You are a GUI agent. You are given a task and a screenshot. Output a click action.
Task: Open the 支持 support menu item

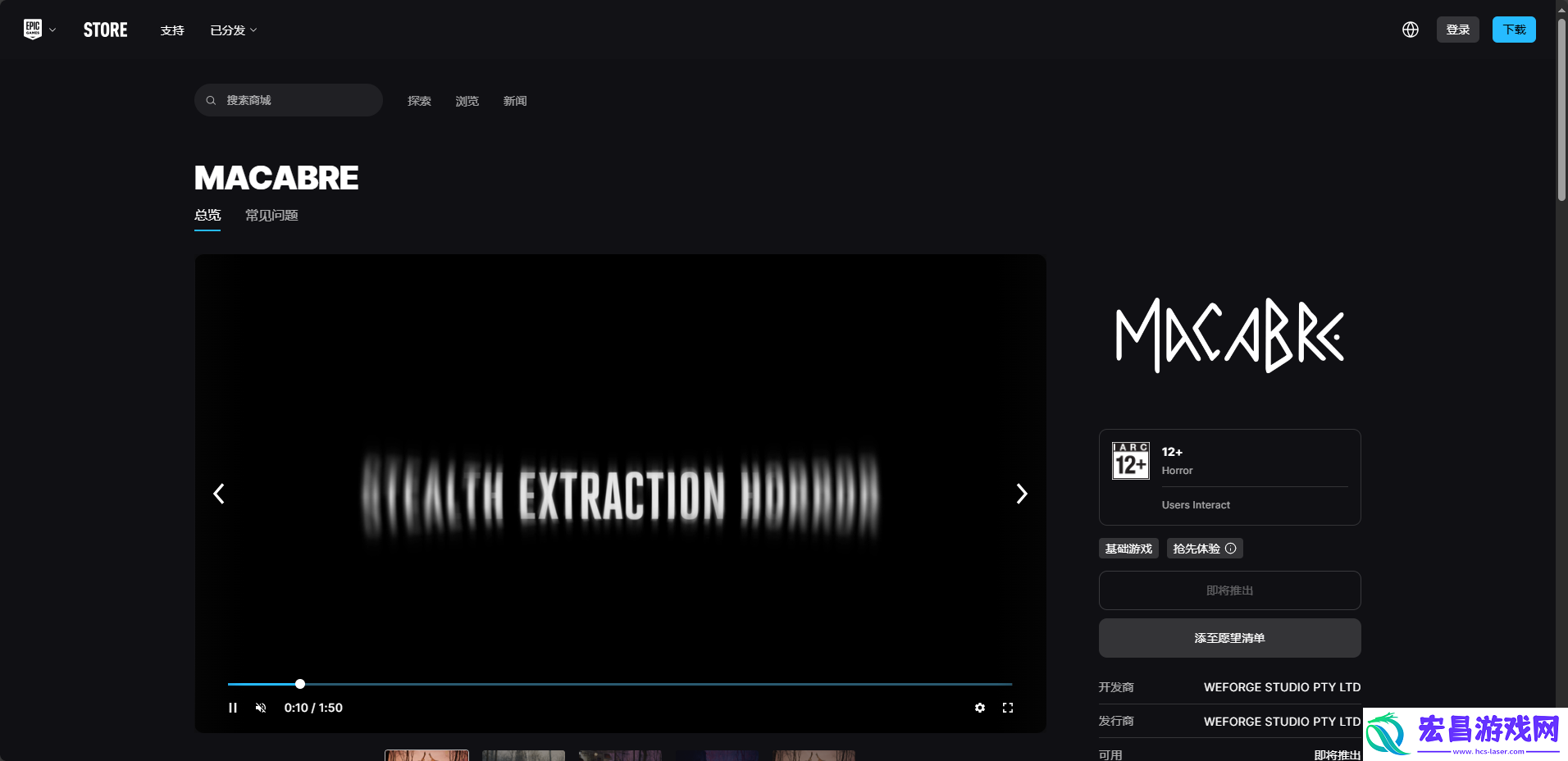coord(172,30)
